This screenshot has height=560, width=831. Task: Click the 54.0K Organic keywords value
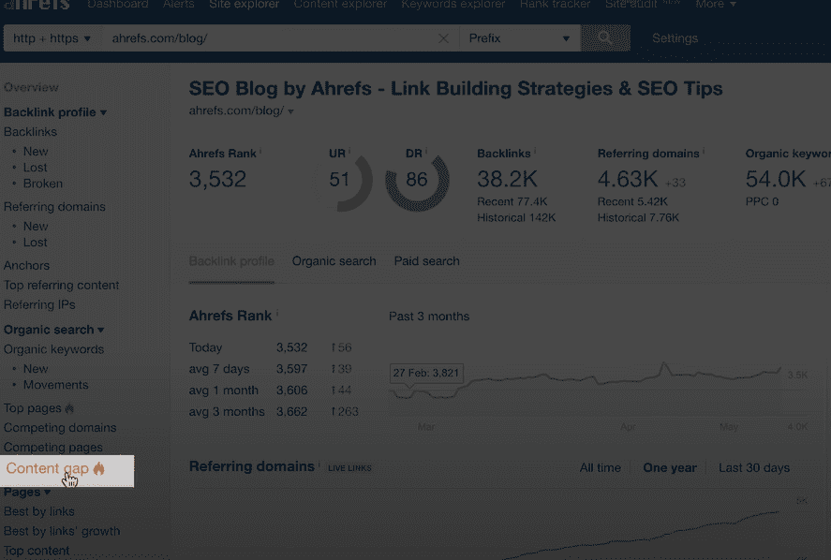tap(775, 179)
